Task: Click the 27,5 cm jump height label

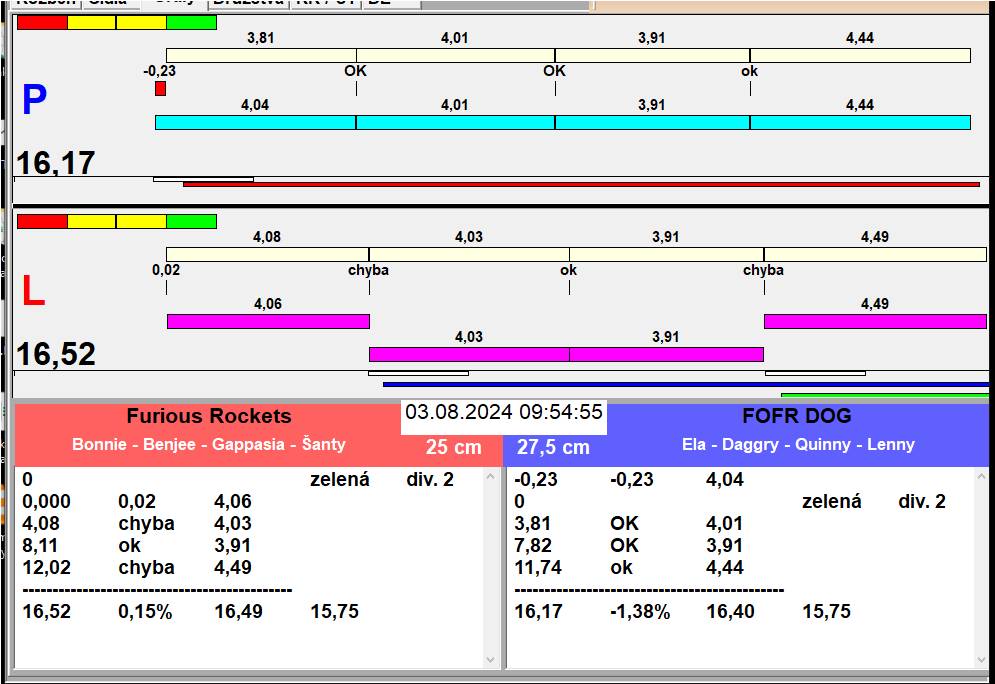Action: tap(553, 447)
